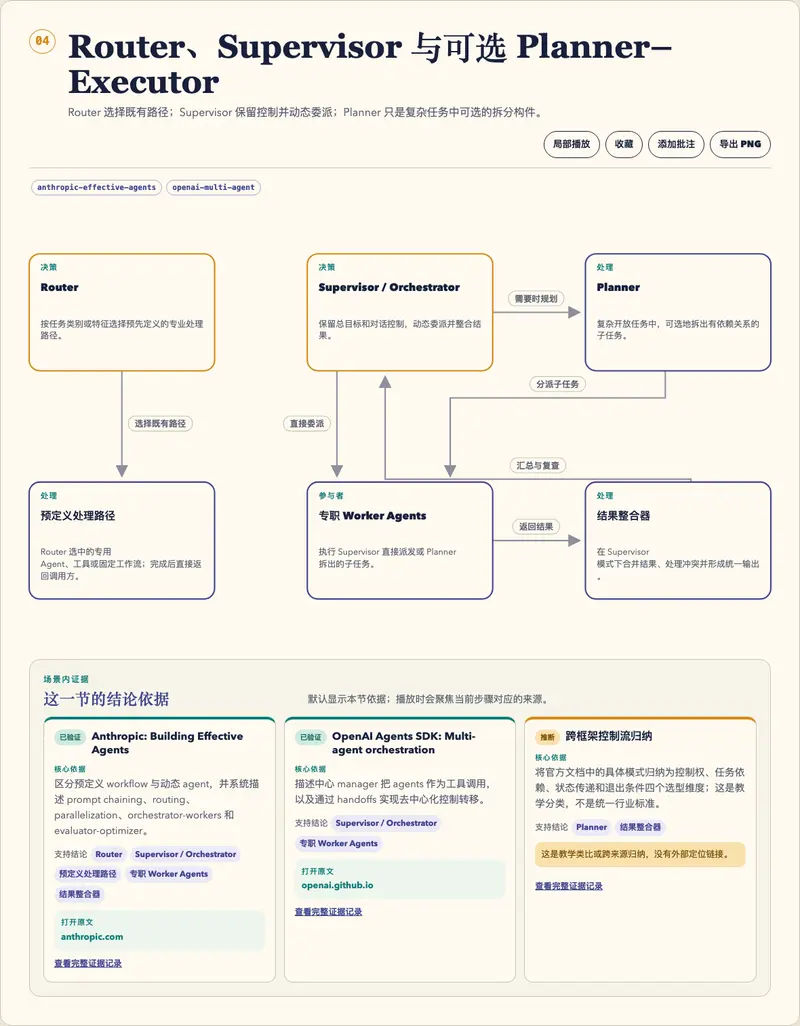The height and width of the screenshot is (1026, 800).
Task: Click the Planner chip in 跨框架控制流归纳 card
Action: coord(591,827)
